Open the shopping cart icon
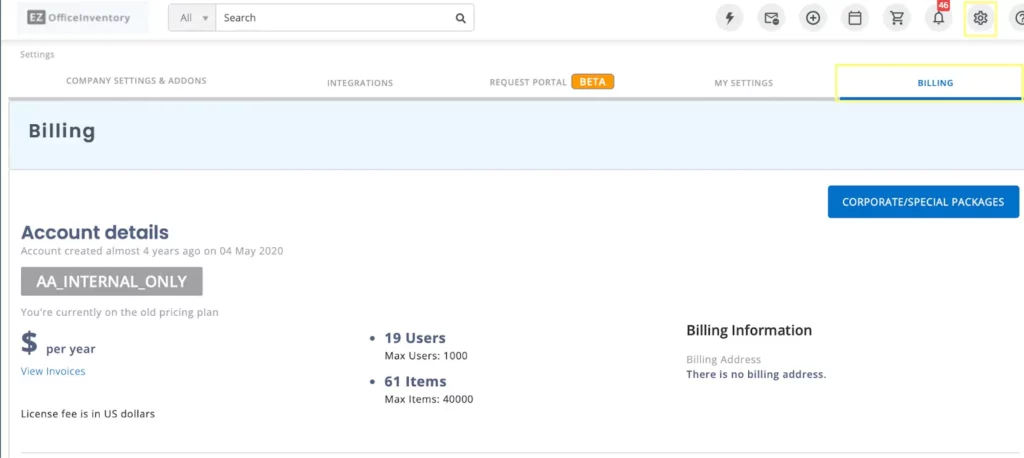 click(897, 18)
